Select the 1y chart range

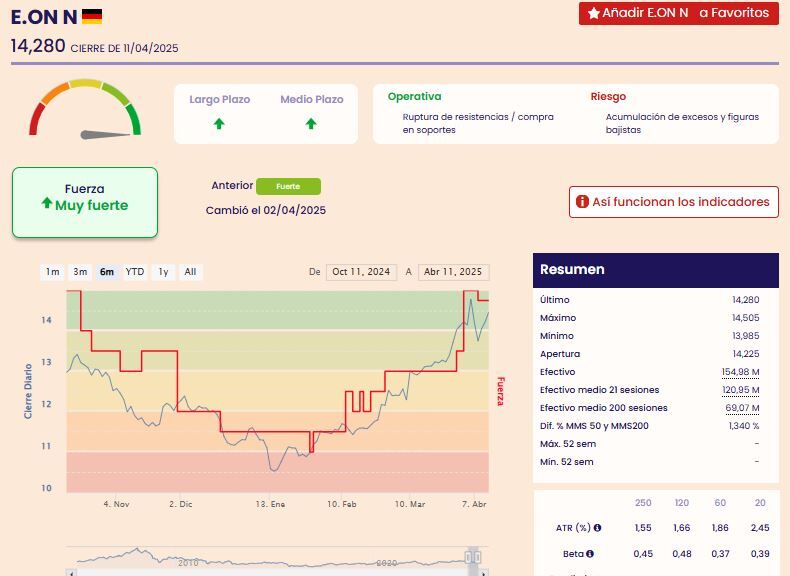click(x=163, y=272)
